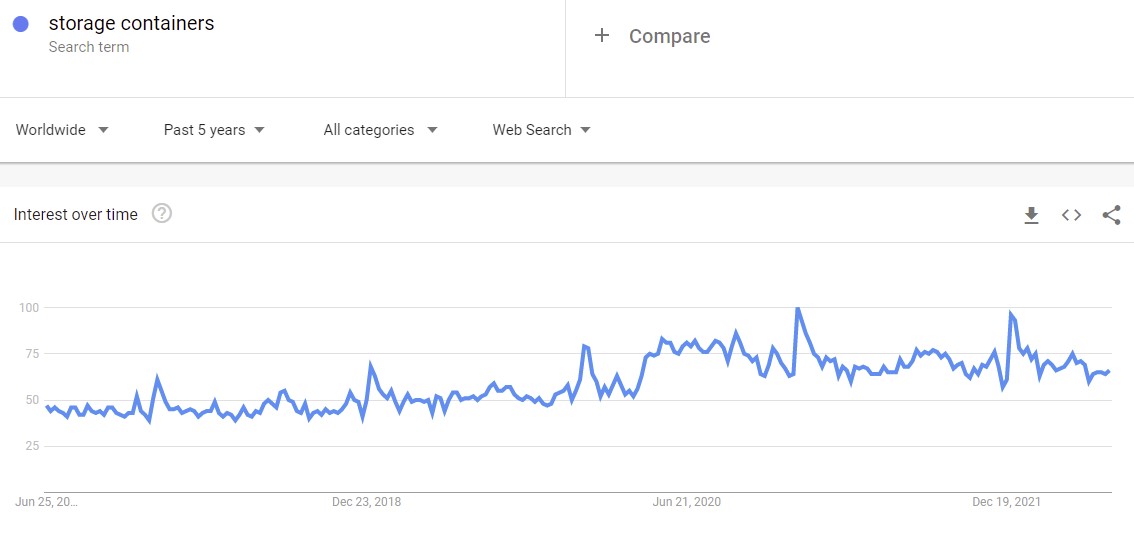
Task: Click the embed code icon
Action: [1071, 215]
